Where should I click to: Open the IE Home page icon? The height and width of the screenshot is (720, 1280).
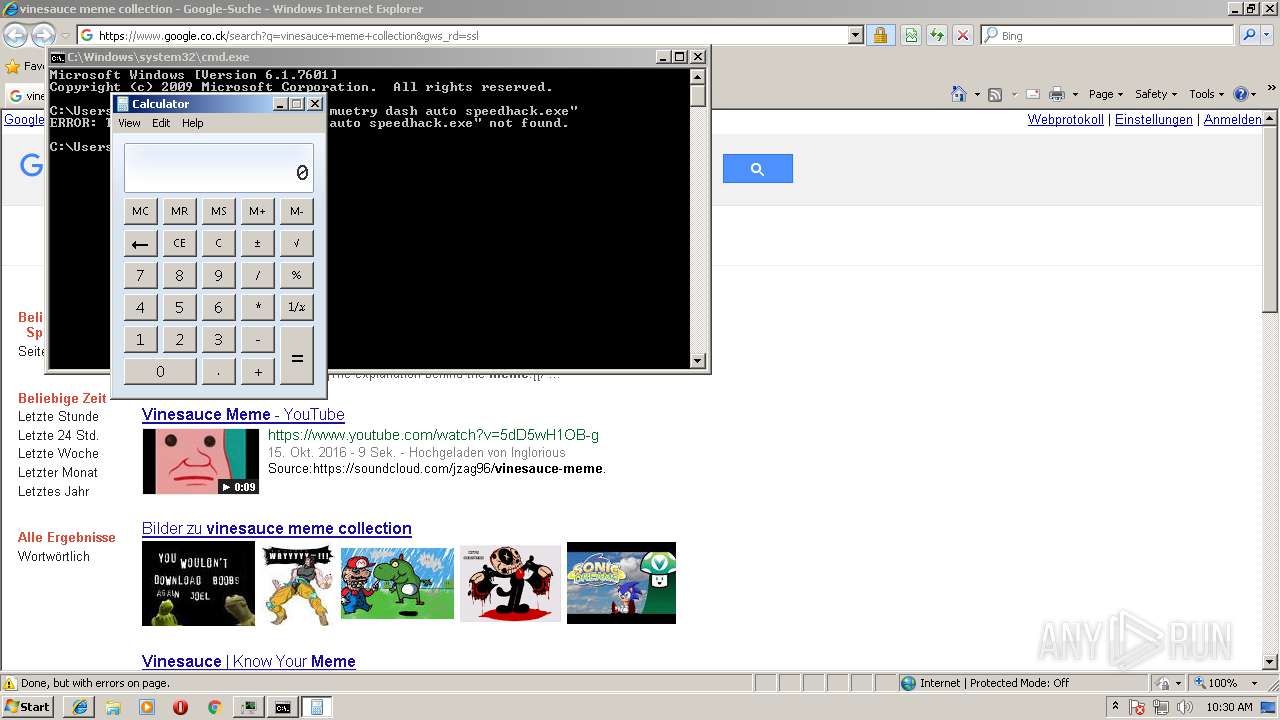tap(959, 94)
